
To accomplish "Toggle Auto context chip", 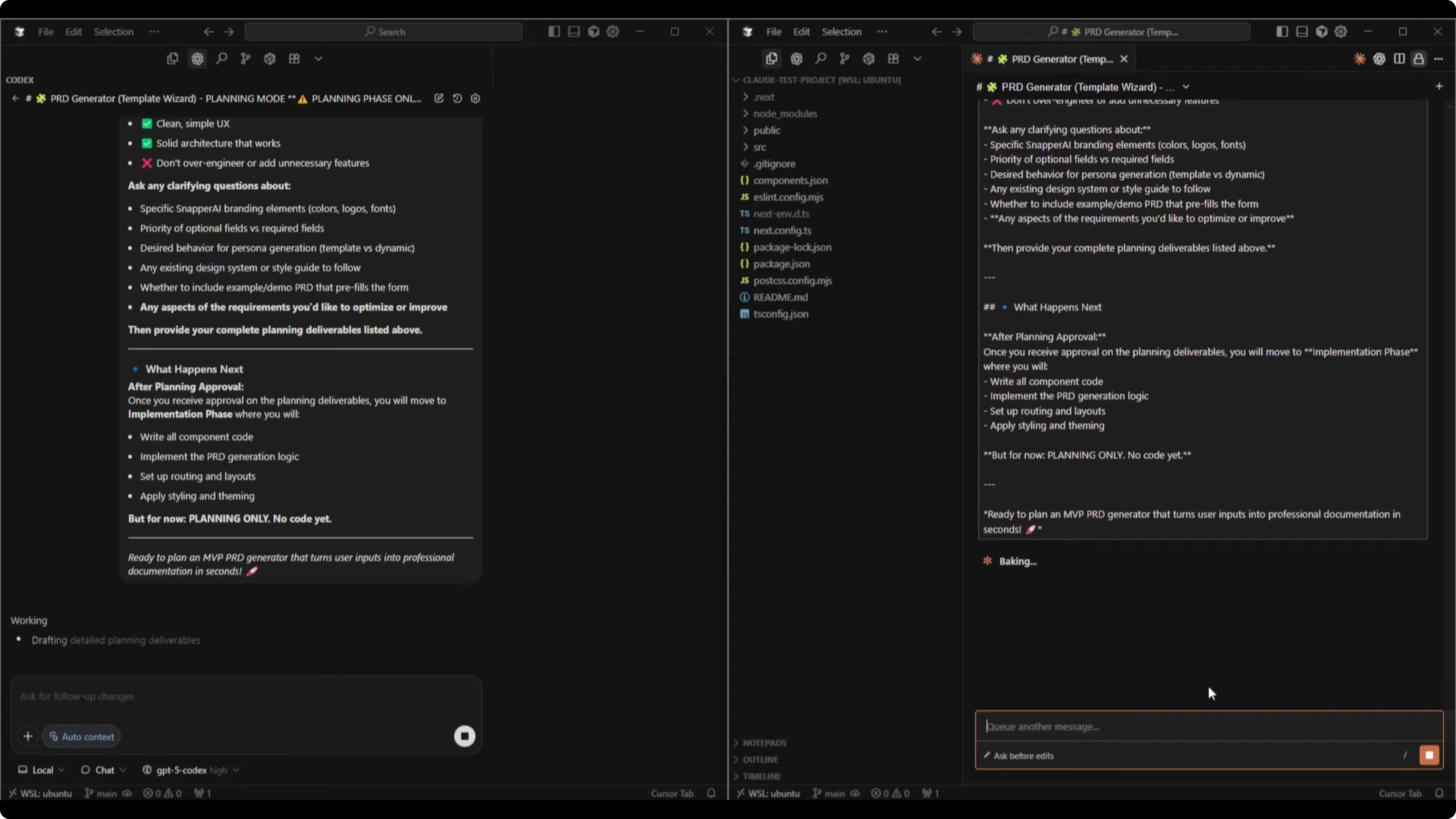I will (82, 736).
